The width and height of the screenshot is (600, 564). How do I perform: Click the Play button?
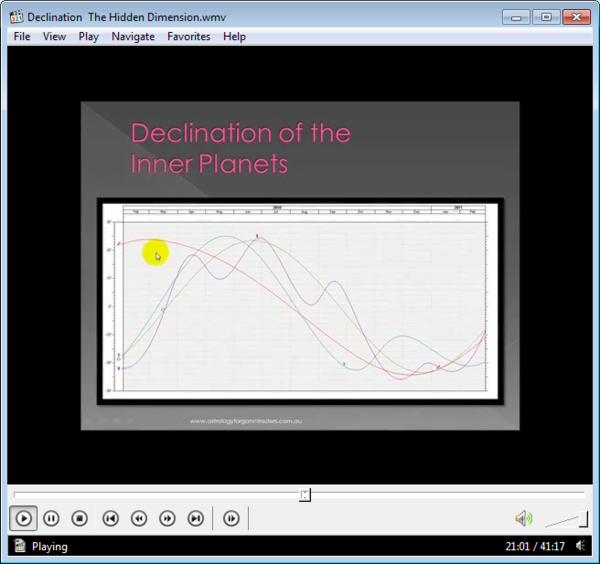24,518
